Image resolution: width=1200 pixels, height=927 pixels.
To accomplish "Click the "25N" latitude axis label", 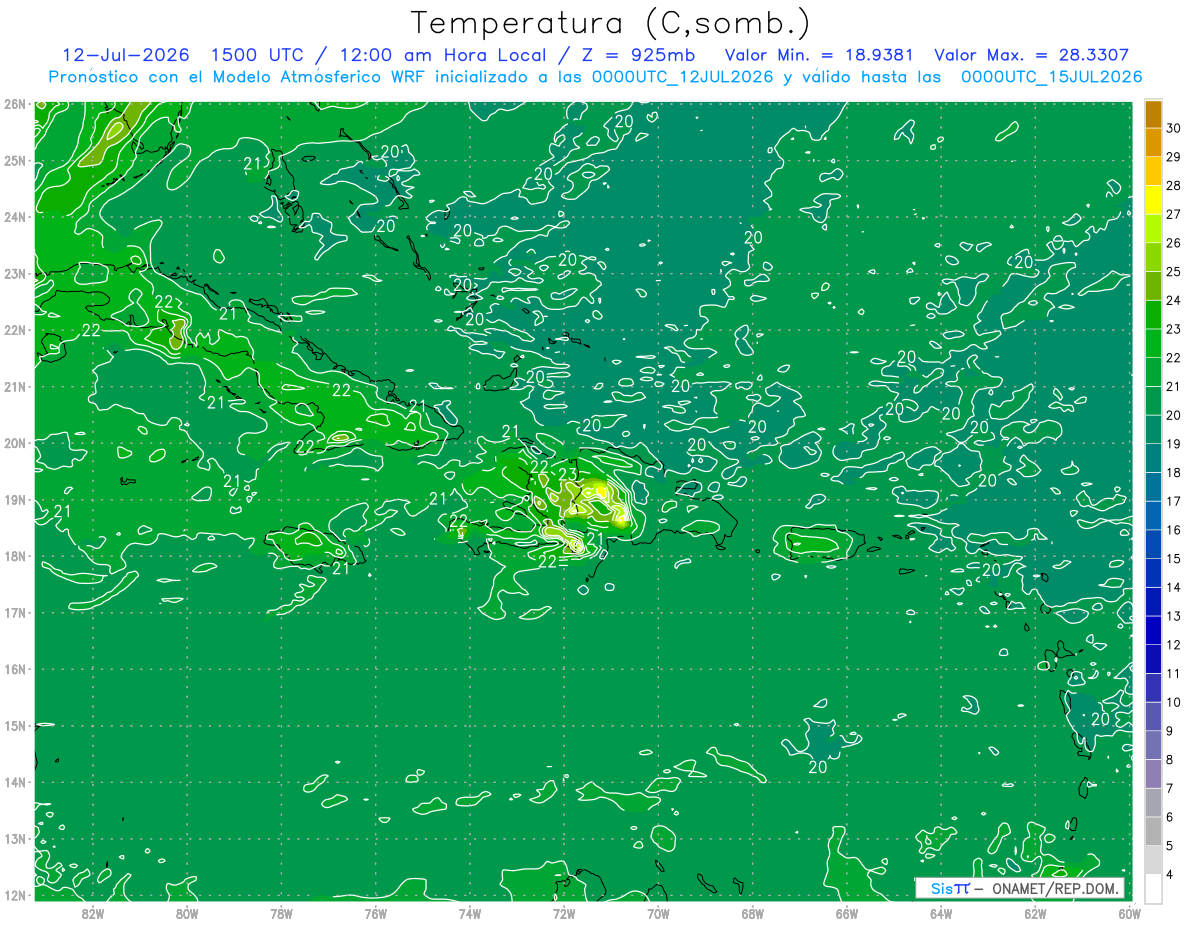I will point(14,161).
